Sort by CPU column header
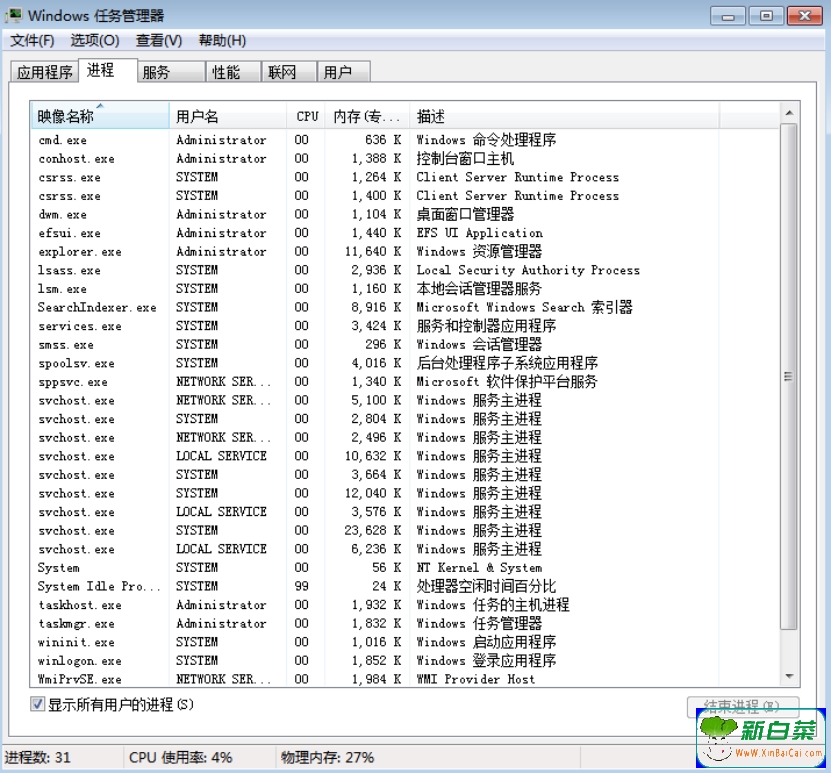This screenshot has height=773, width=831. pyautogui.click(x=306, y=115)
